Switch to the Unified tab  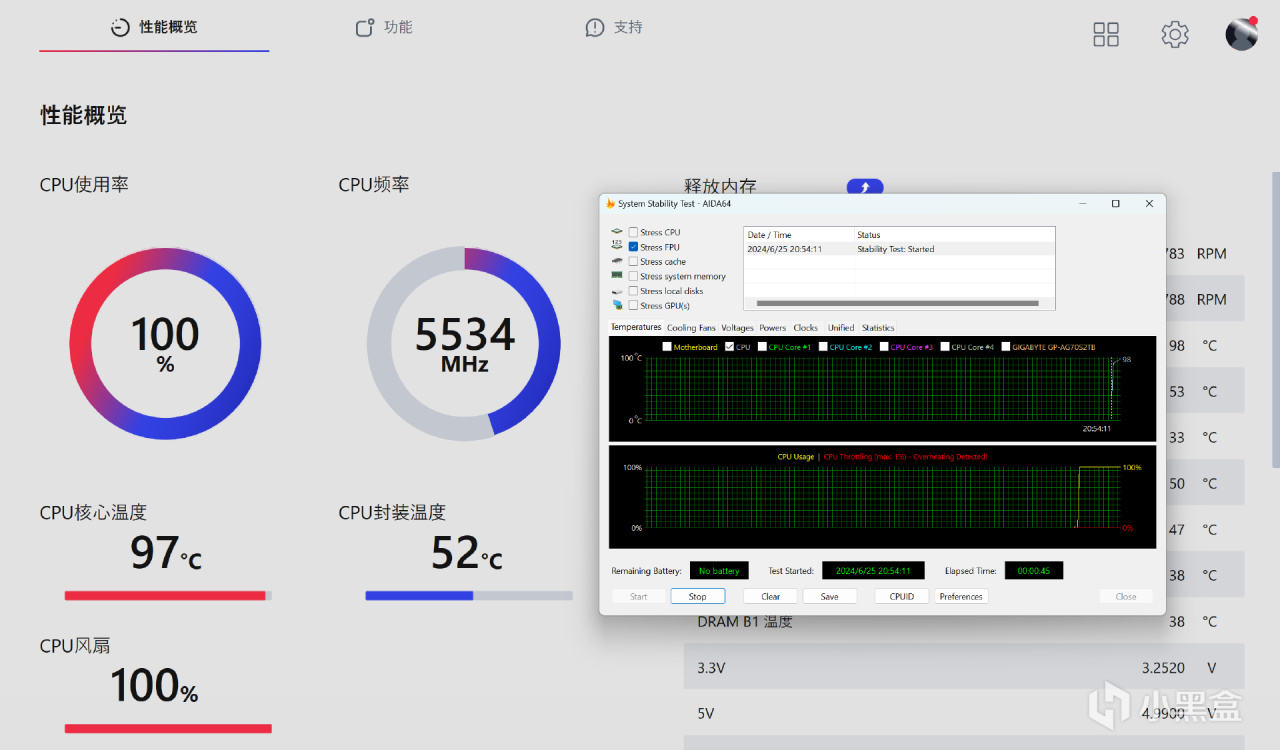click(841, 328)
